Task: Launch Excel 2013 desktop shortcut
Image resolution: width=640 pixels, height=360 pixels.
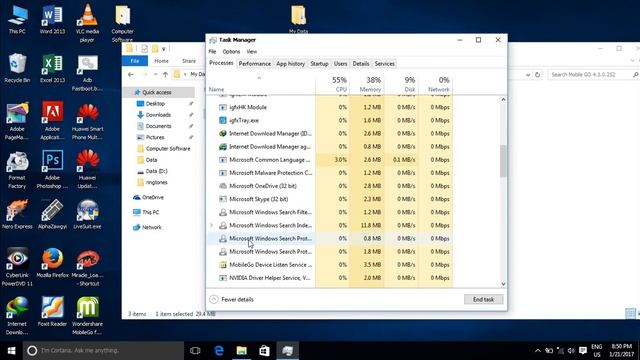Action: tap(52, 68)
